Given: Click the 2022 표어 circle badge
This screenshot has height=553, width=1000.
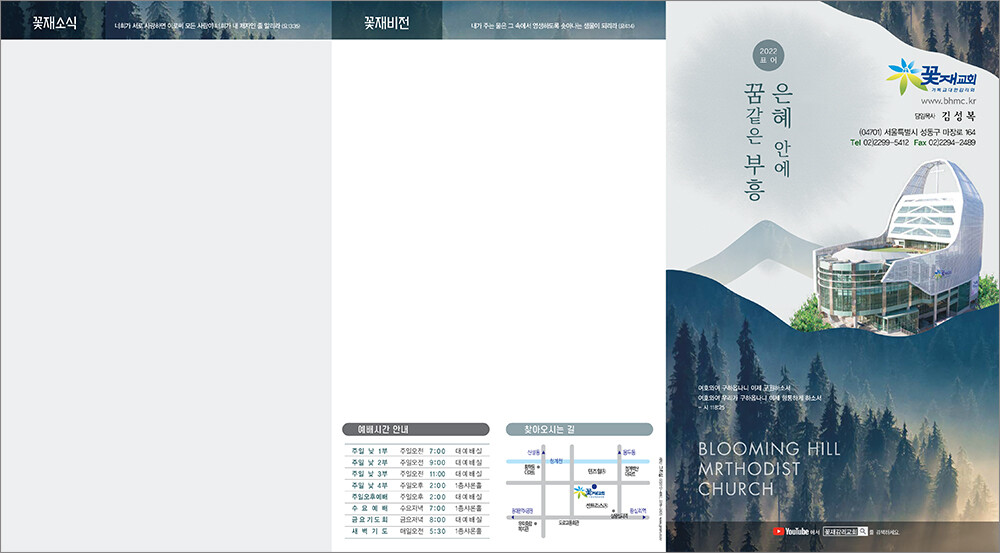Looking at the screenshot, I should point(768,55).
